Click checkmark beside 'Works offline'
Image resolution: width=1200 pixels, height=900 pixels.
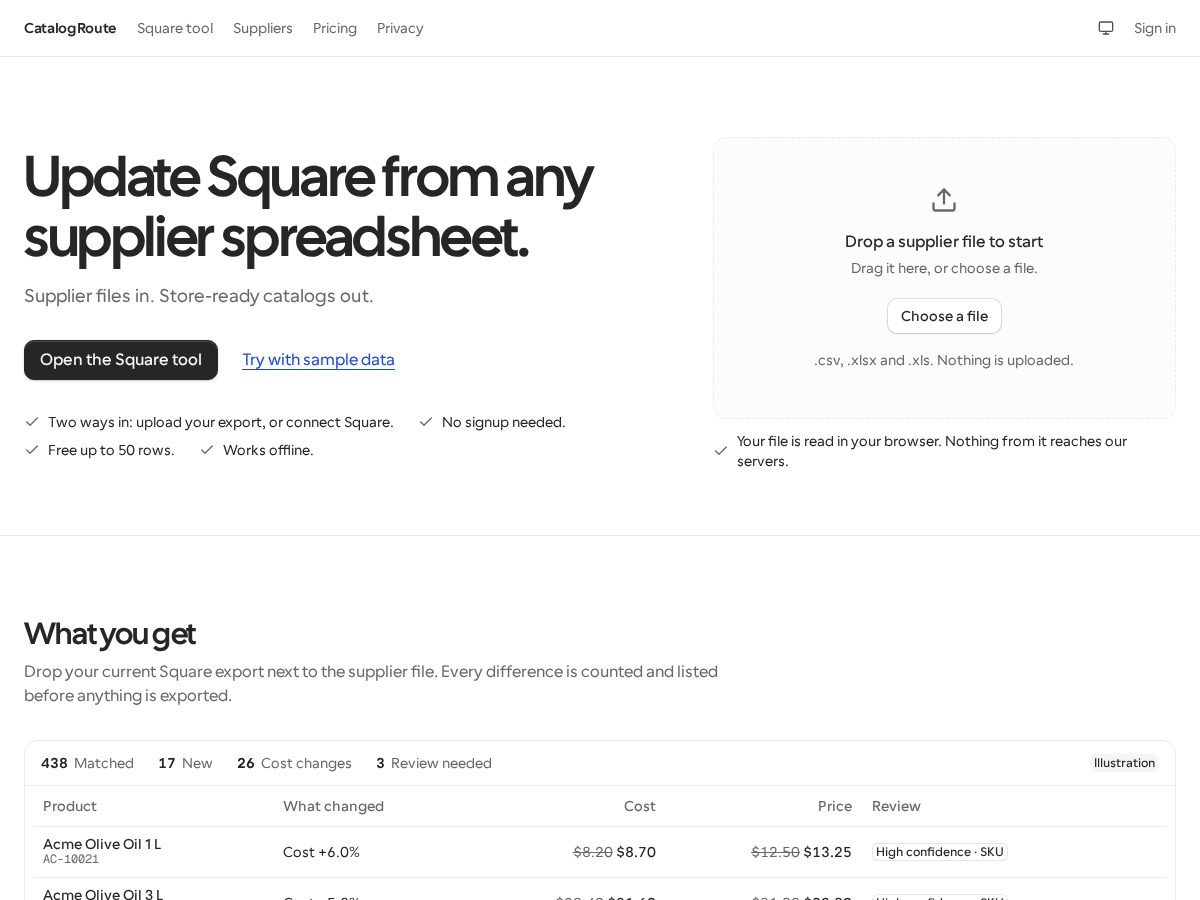(x=207, y=450)
